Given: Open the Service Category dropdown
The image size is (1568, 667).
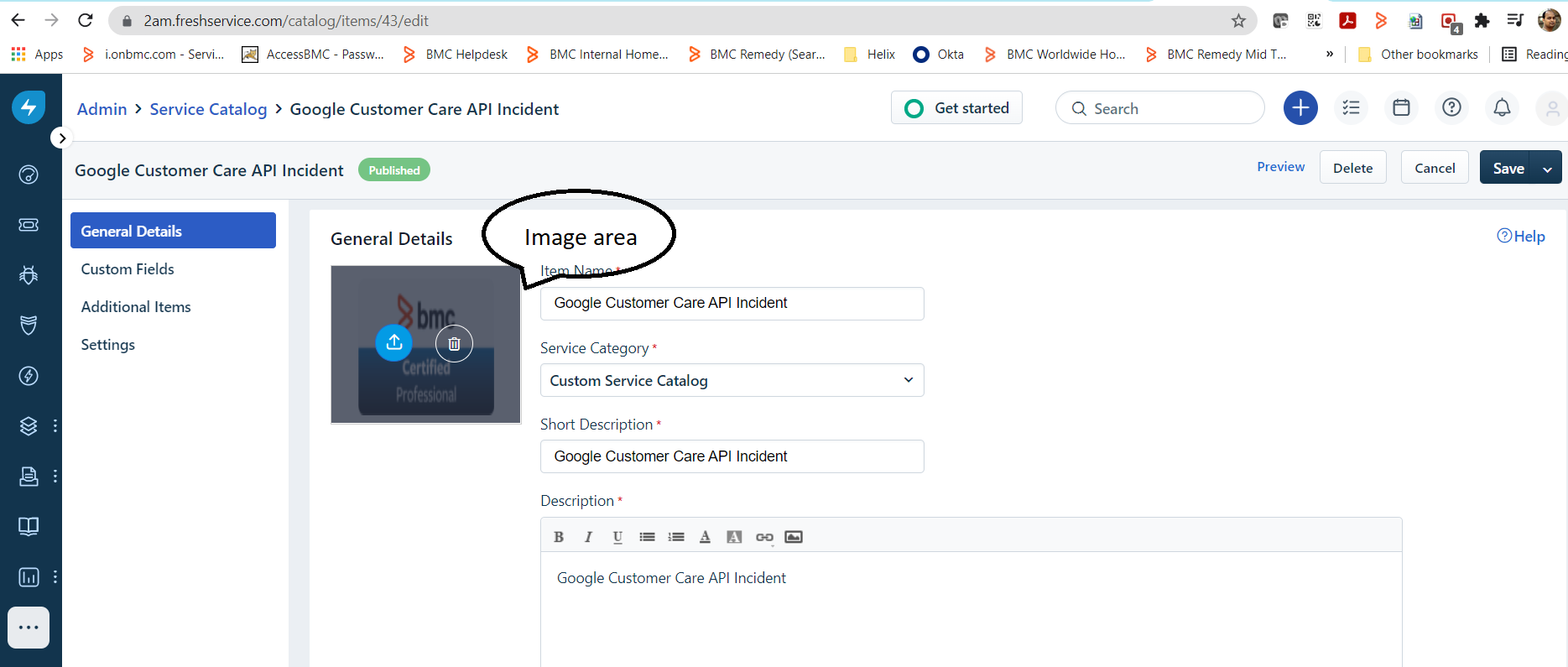Looking at the screenshot, I should pyautogui.click(x=732, y=380).
